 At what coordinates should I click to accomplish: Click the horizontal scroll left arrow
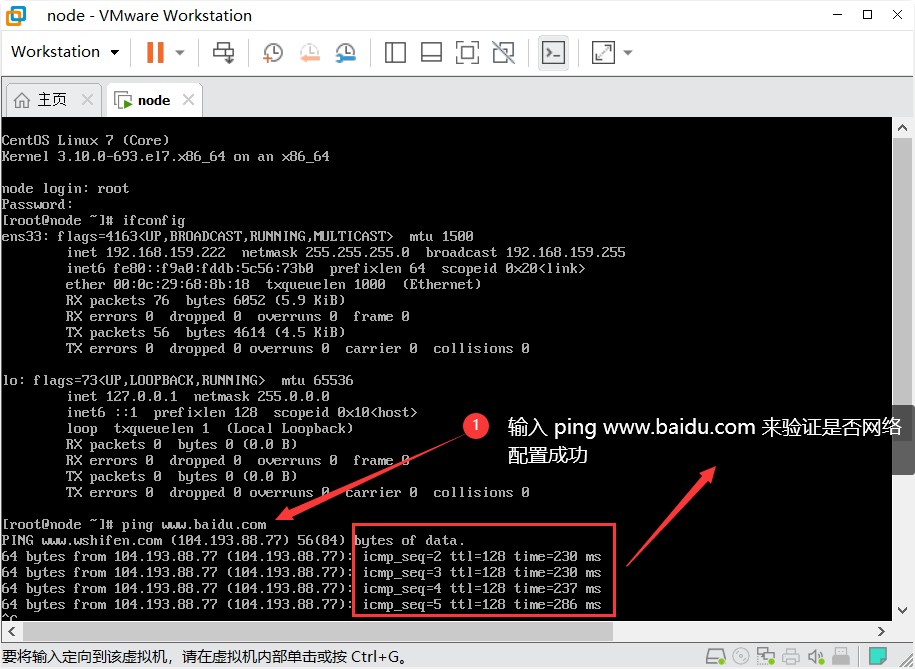tap(12, 632)
